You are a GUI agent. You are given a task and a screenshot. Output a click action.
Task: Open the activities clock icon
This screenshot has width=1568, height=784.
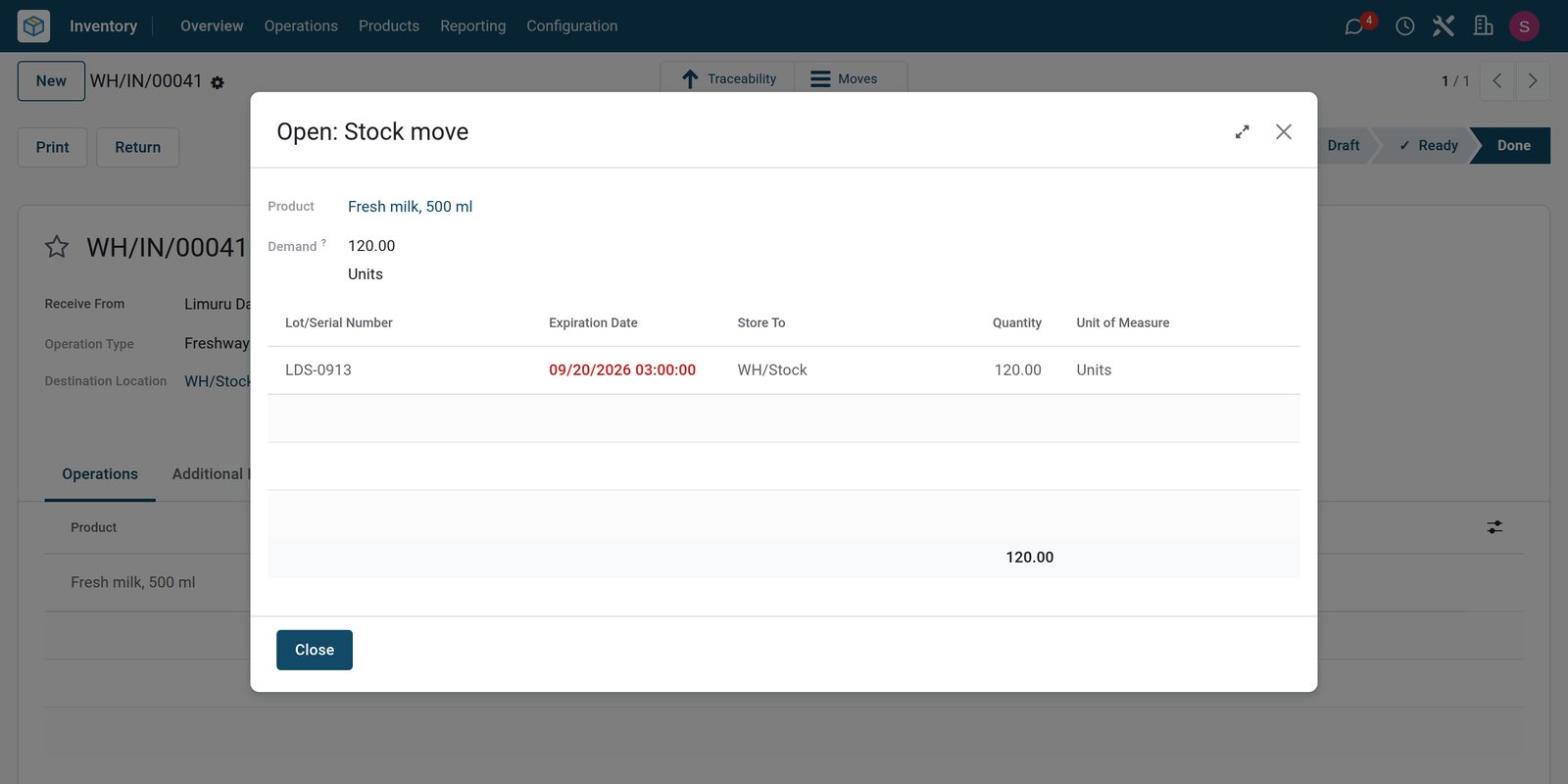[1404, 26]
